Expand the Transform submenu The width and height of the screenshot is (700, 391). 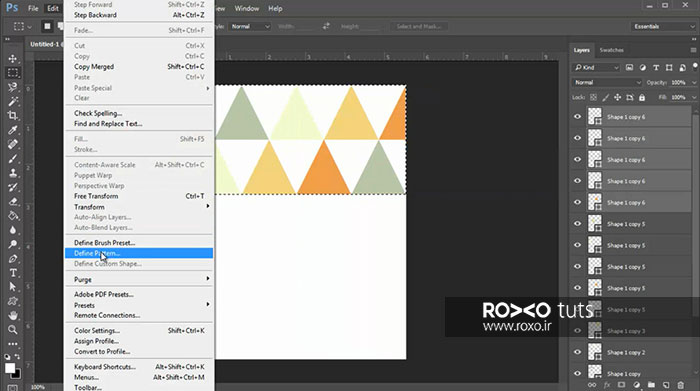coord(139,207)
